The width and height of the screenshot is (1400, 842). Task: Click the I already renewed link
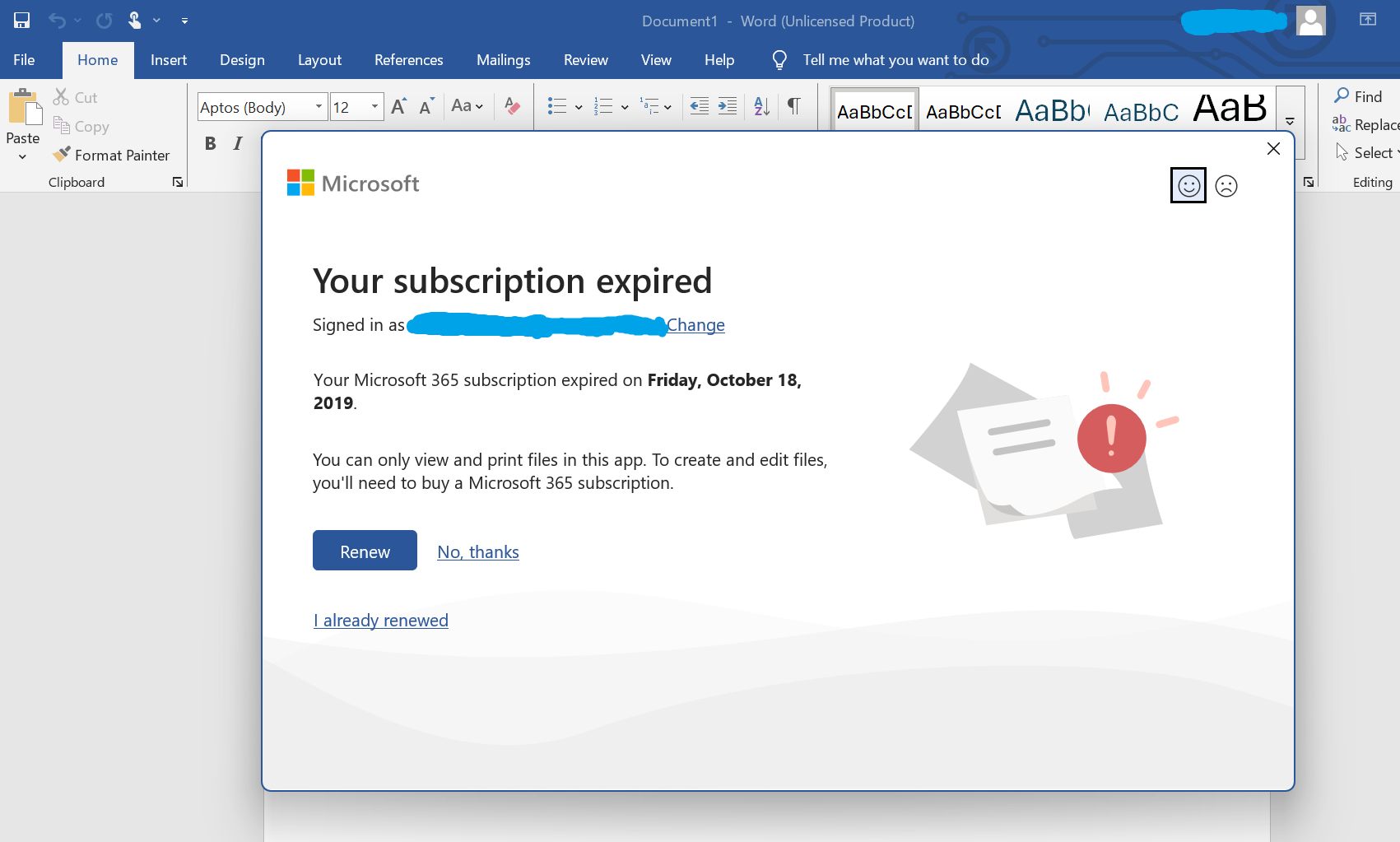[x=380, y=620]
